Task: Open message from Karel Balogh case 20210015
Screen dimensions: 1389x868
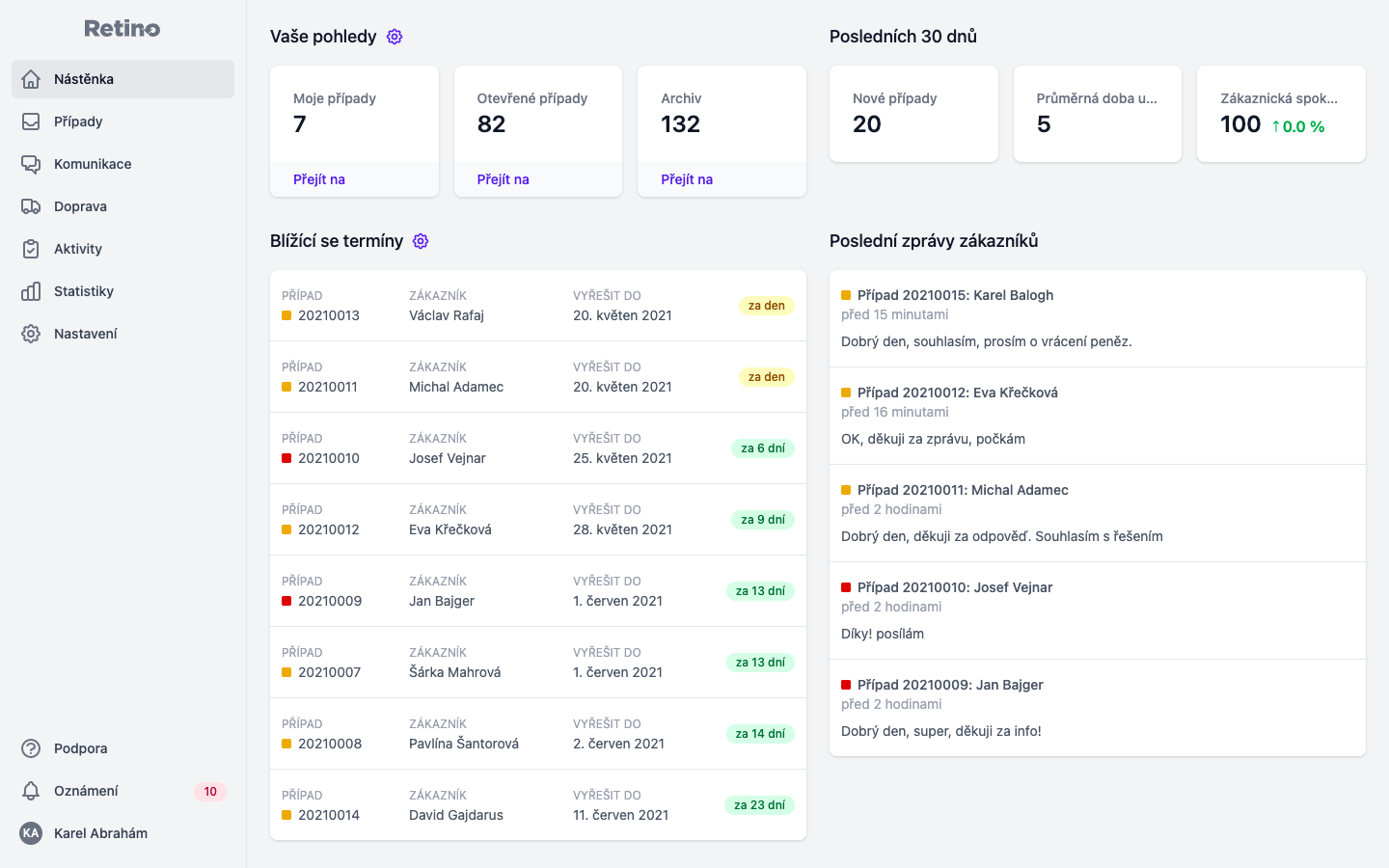Action: coord(1097,318)
